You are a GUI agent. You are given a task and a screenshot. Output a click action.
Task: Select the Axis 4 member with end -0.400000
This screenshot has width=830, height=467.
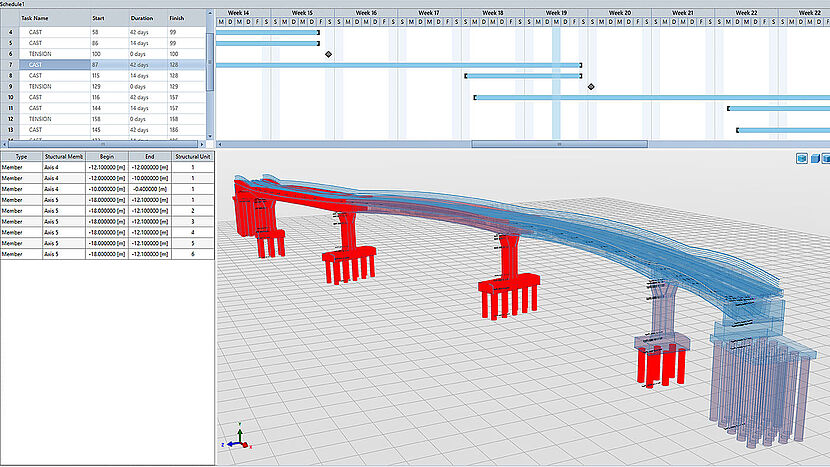pyautogui.click(x=60, y=188)
